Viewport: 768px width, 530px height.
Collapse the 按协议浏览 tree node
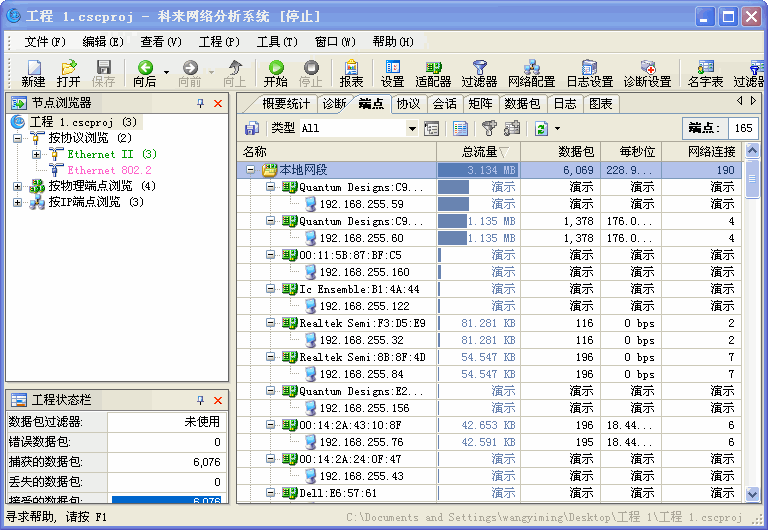pyautogui.click(x=18, y=138)
